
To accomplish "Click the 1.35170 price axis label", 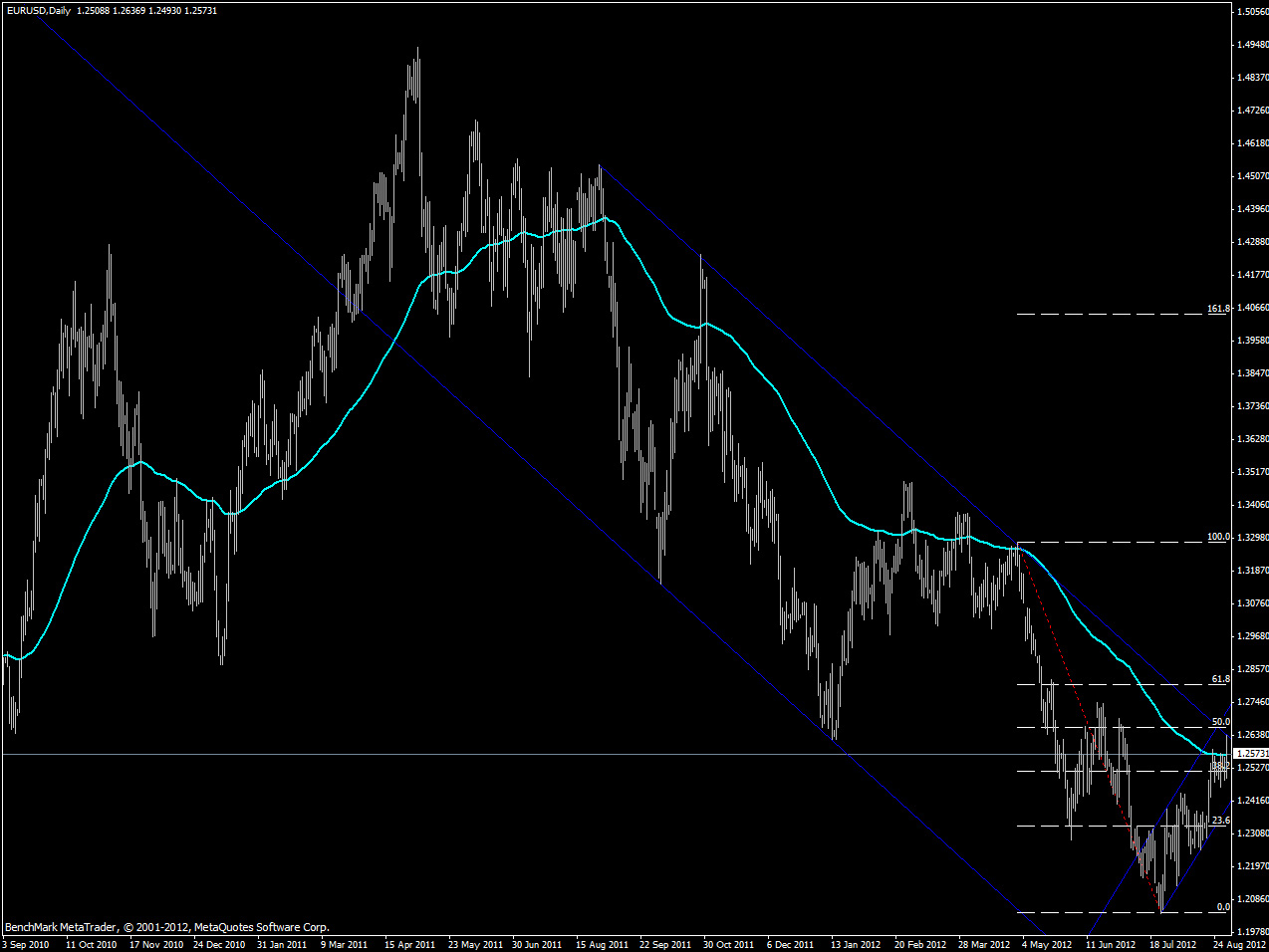I will coord(1252,472).
